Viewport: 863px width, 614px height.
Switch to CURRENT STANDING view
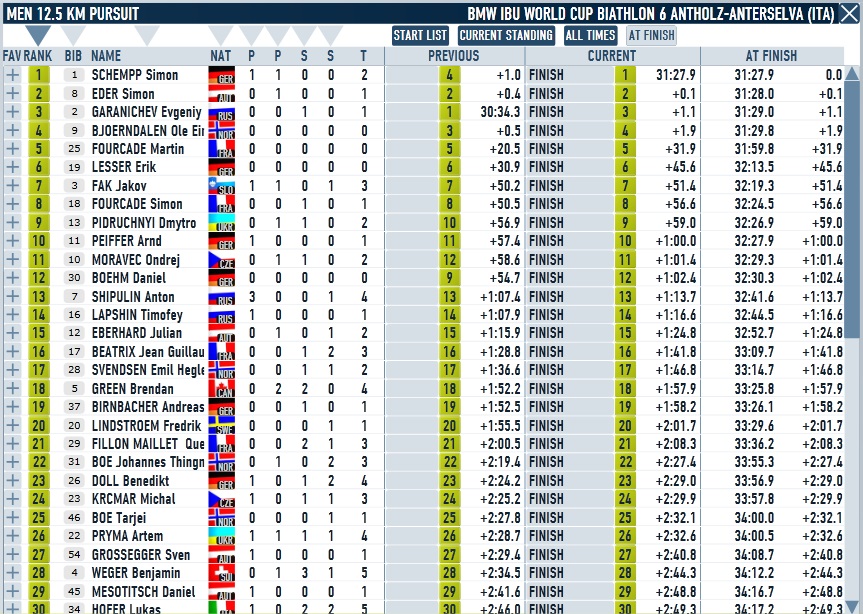point(506,36)
